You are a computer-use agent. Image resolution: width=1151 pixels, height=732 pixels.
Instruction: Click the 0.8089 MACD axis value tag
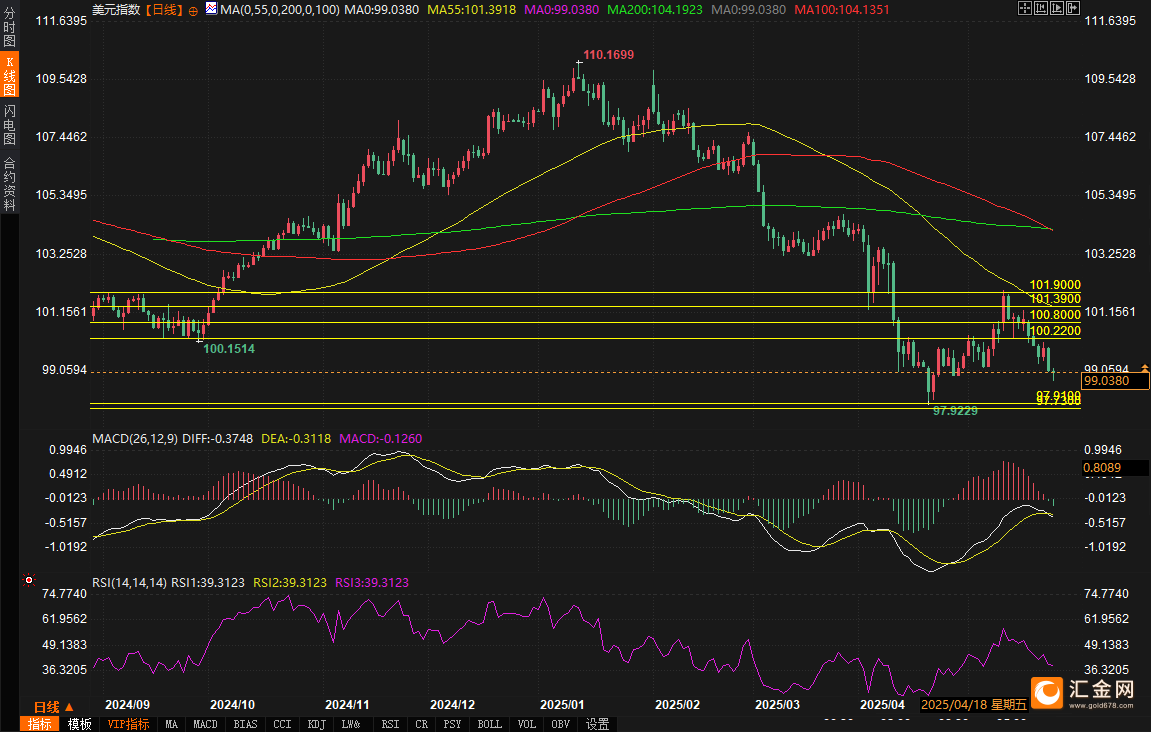1115,468
